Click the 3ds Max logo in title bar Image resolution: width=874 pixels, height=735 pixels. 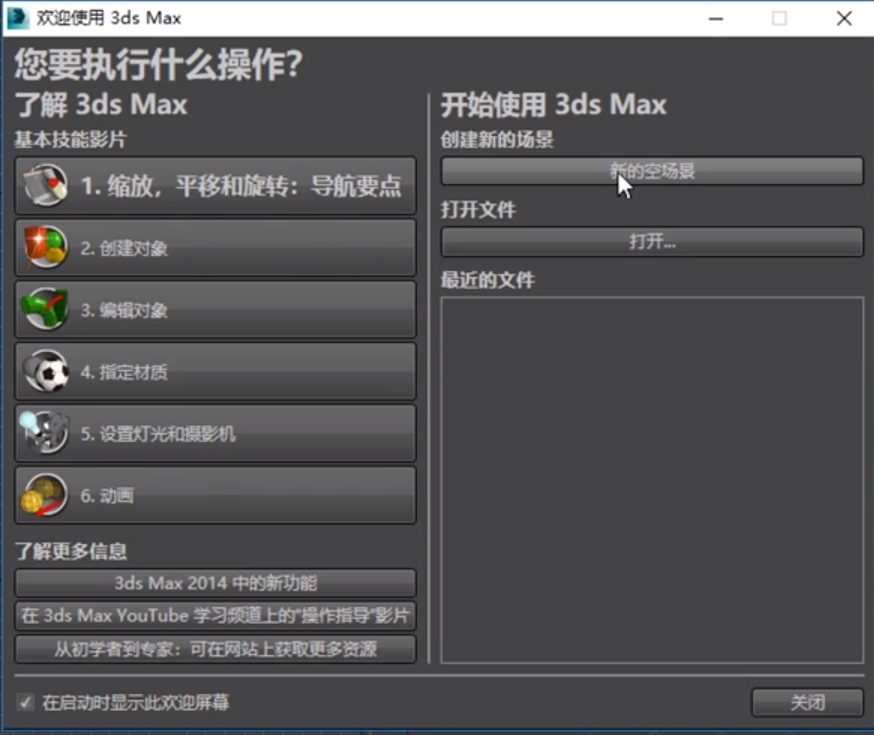point(16,17)
